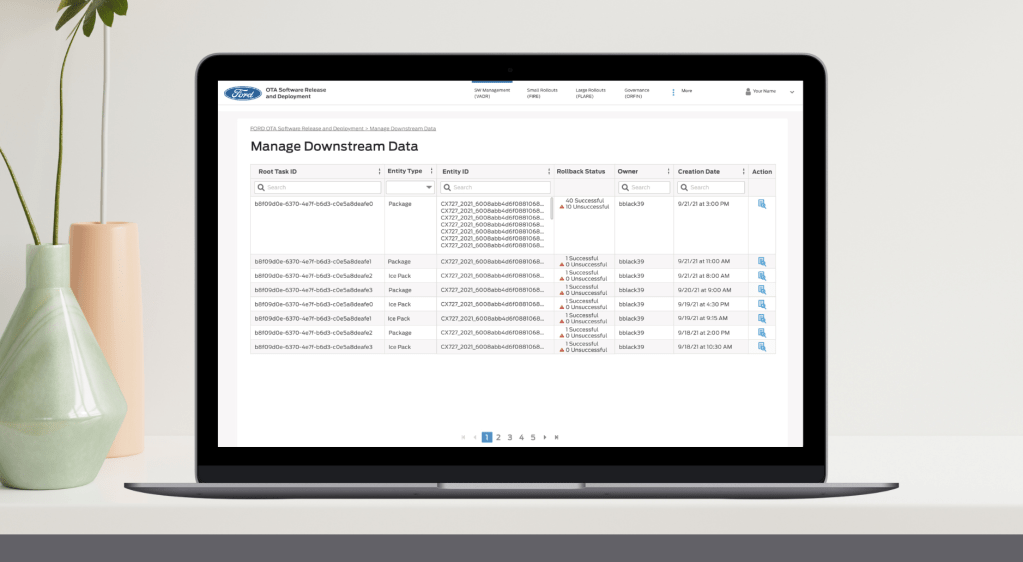The height and width of the screenshot is (562, 1023).
Task: Go to the previous page arrow
Action: [x=475, y=437]
